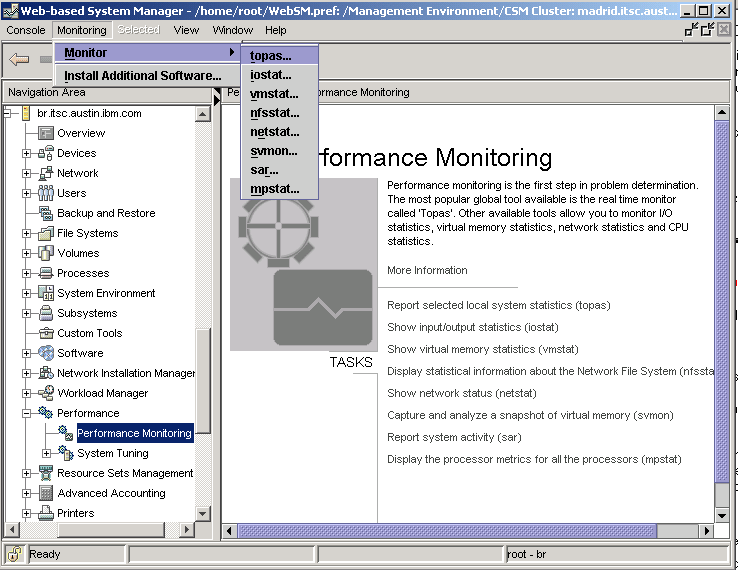Viewport: 738px width, 570px height.
Task: Open the Help menu
Action: 275,30
